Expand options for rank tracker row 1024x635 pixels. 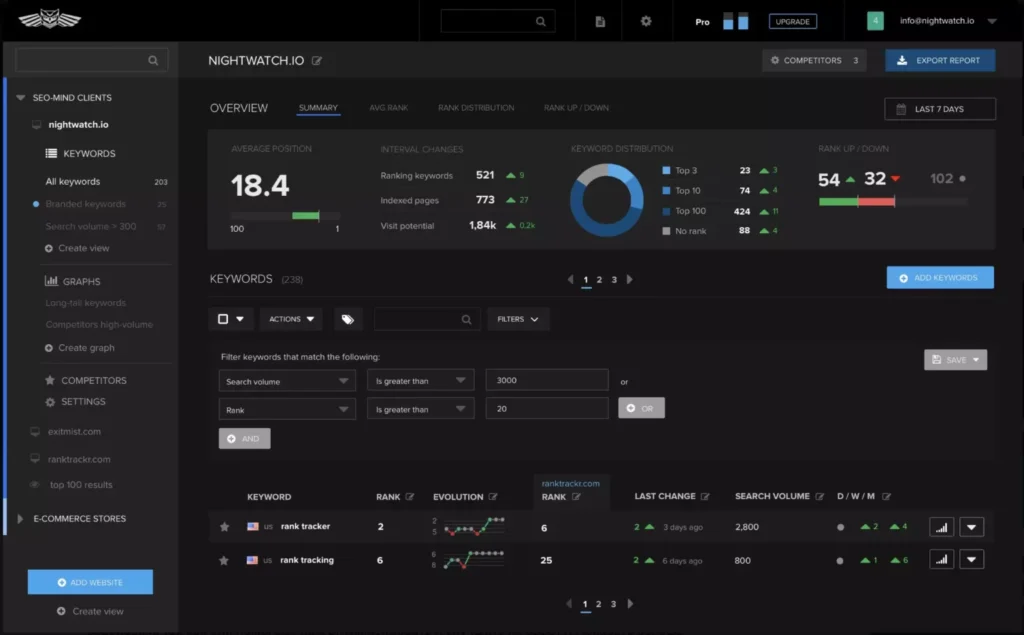972,527
